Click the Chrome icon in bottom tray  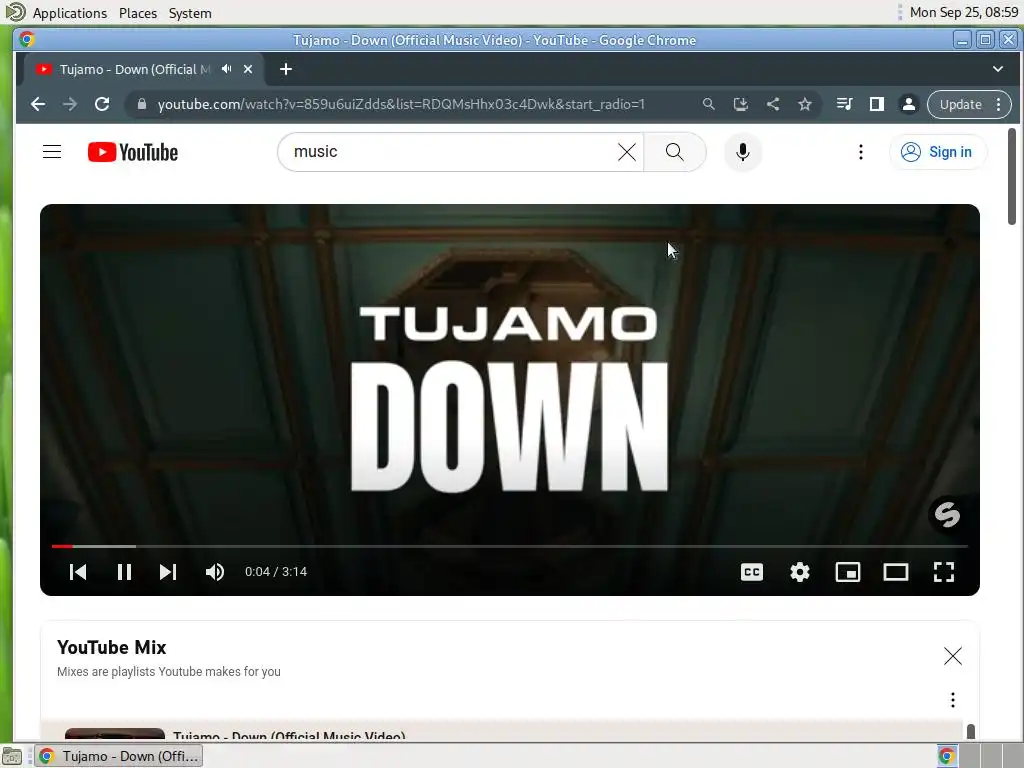pos(947,756)
